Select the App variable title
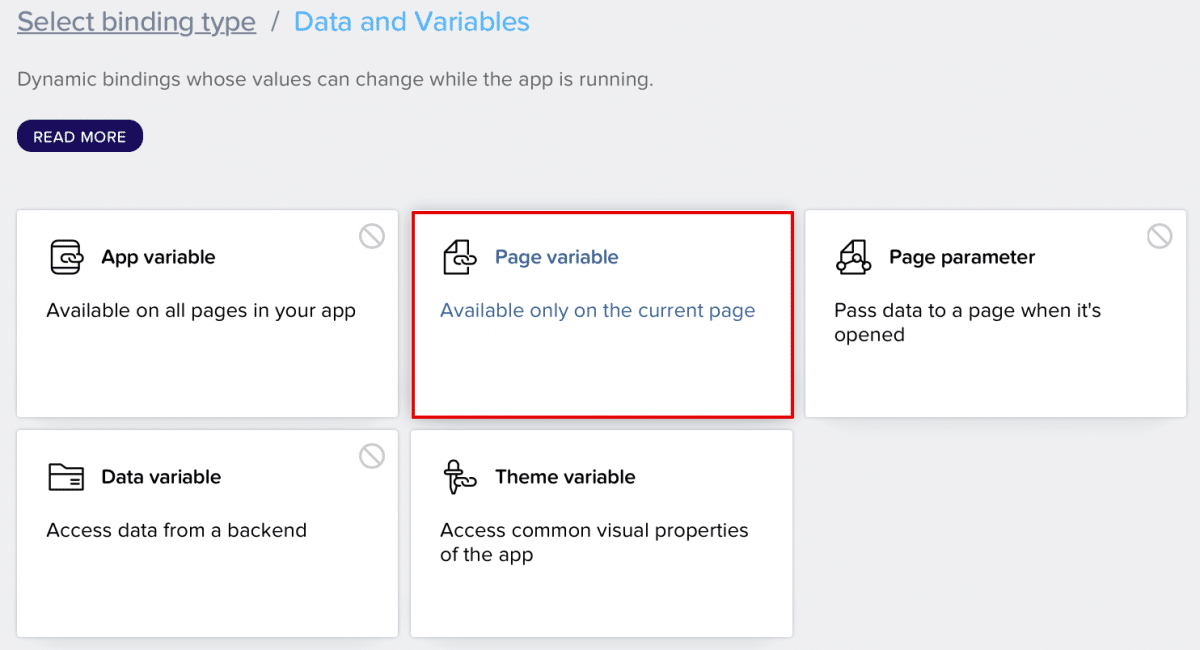This screenshot has height=650, width=1200. [x=158, y=257]
